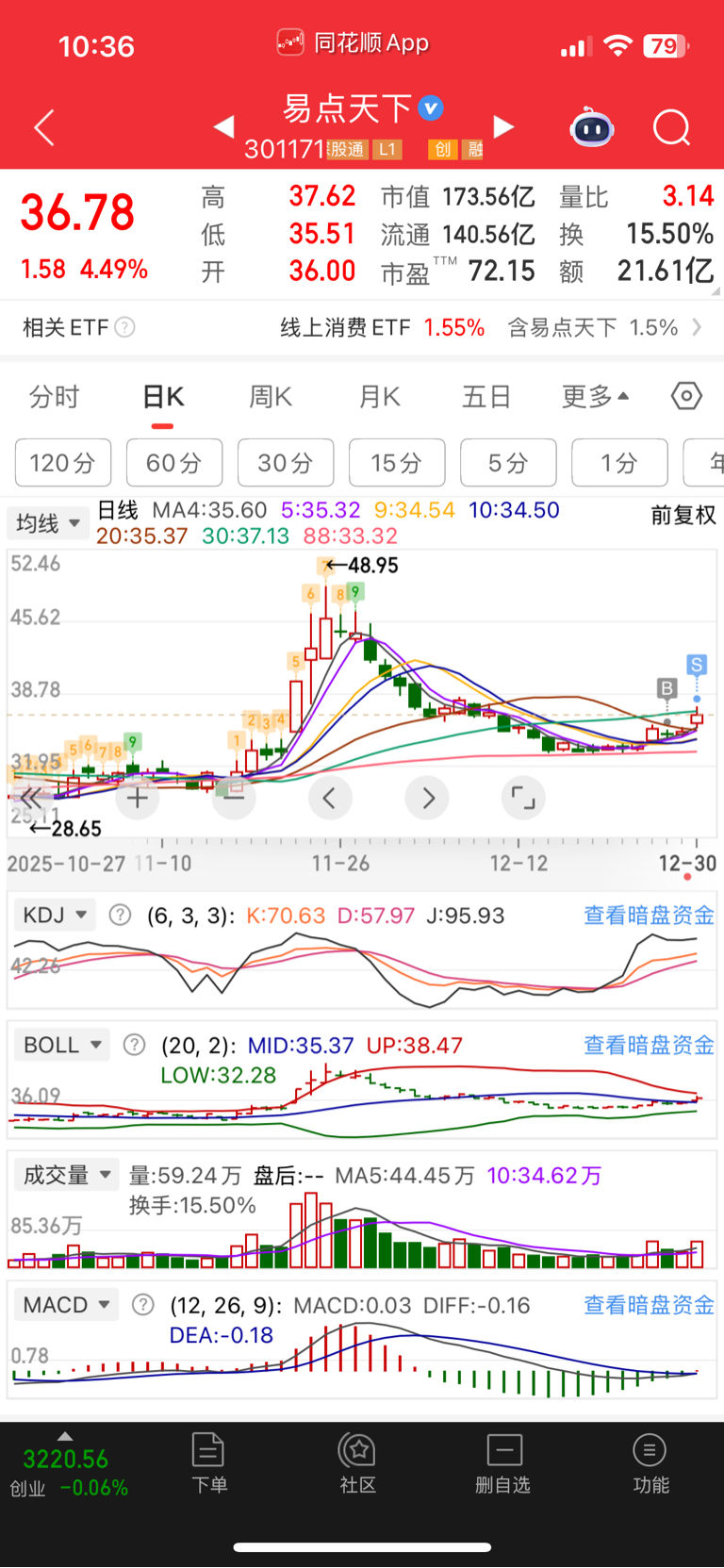Tap the back arrow in the header

coord(44,128)
